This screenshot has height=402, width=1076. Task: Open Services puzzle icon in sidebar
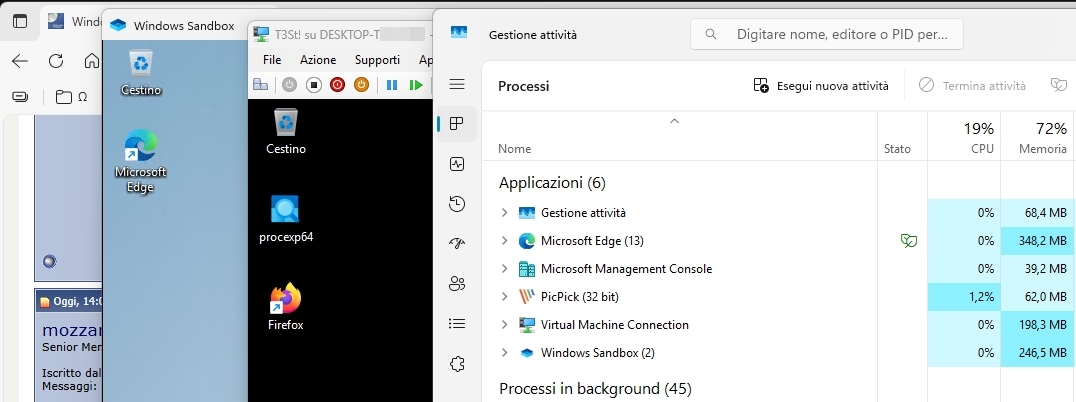click(x=457, y=364)
